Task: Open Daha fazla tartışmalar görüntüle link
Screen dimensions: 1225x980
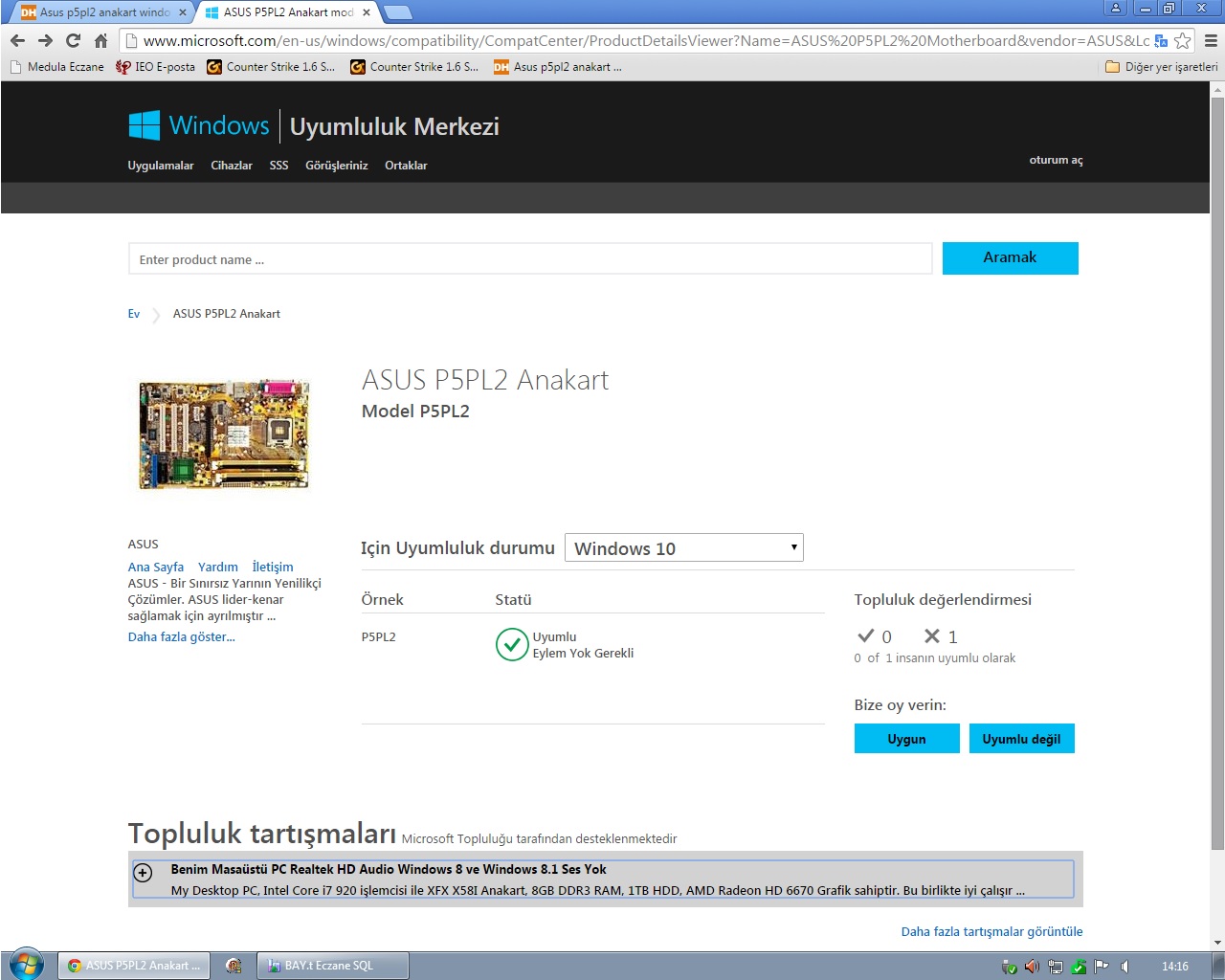Action: 992,931
